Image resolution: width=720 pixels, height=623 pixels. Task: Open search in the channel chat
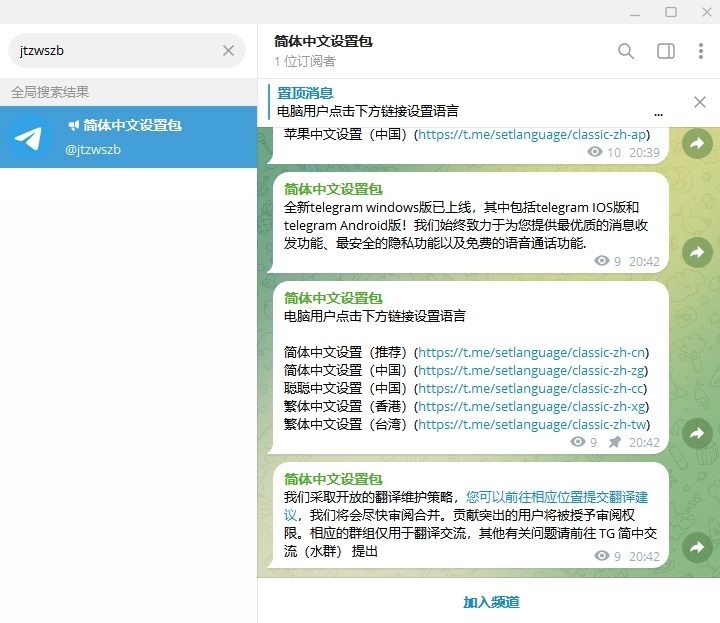[x=626, y=51]
